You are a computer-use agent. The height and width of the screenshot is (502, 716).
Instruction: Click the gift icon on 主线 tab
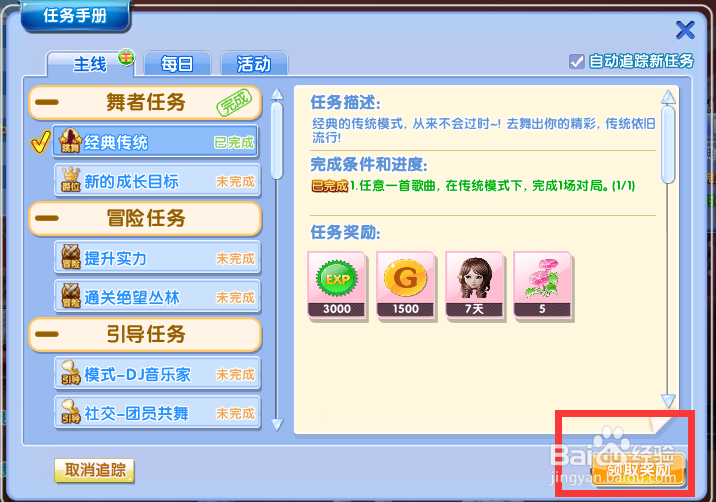pos(126,57)
